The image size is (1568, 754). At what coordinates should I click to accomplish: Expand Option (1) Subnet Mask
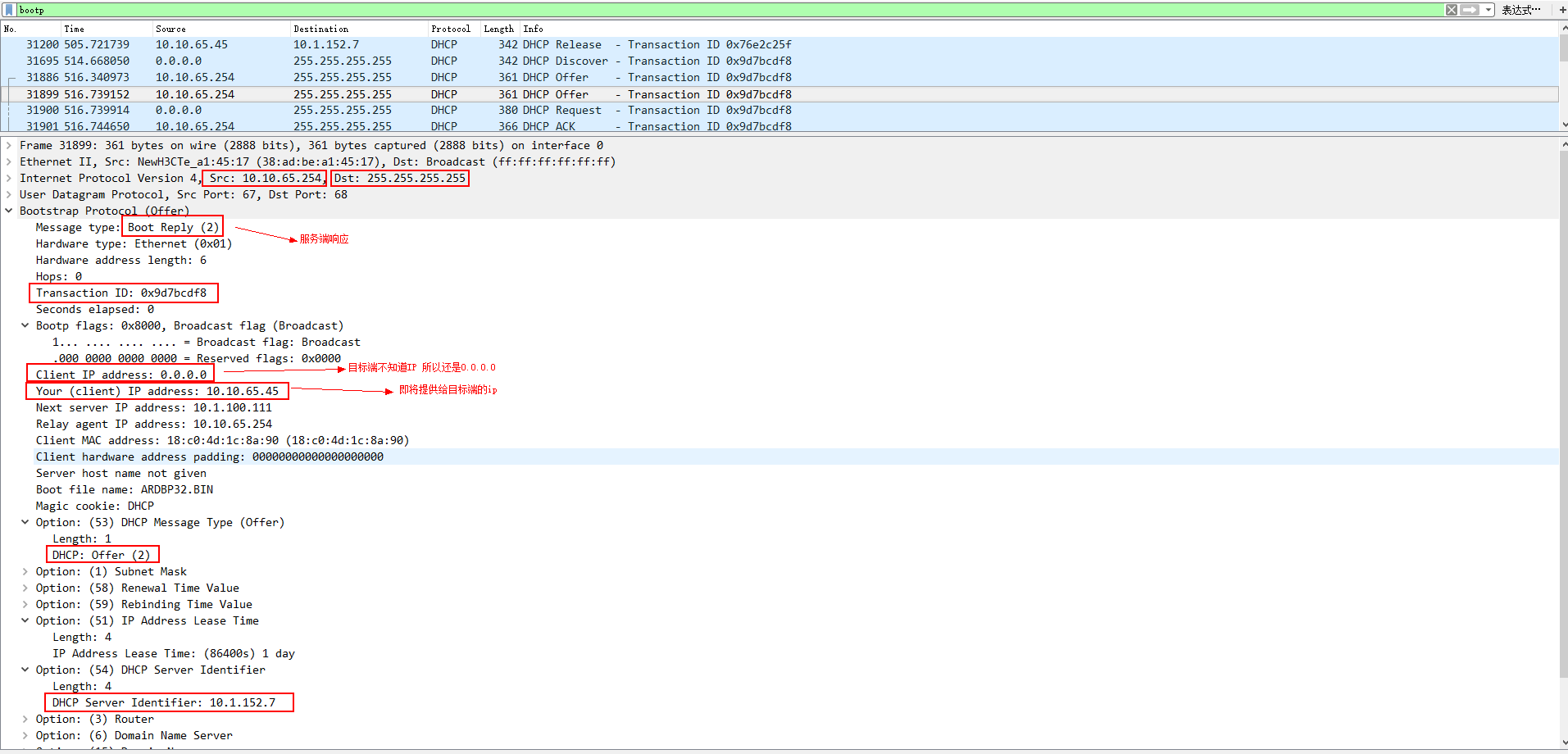click(x=25, y=572)
